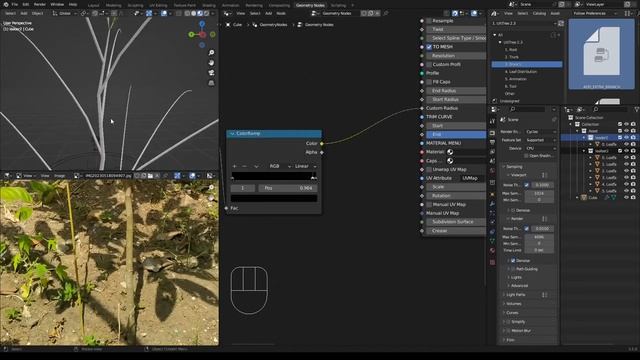This screenshot has height=360, width=640.
Task: Open the Render Engine Cycles dropdown
Action: pos(540,132)
